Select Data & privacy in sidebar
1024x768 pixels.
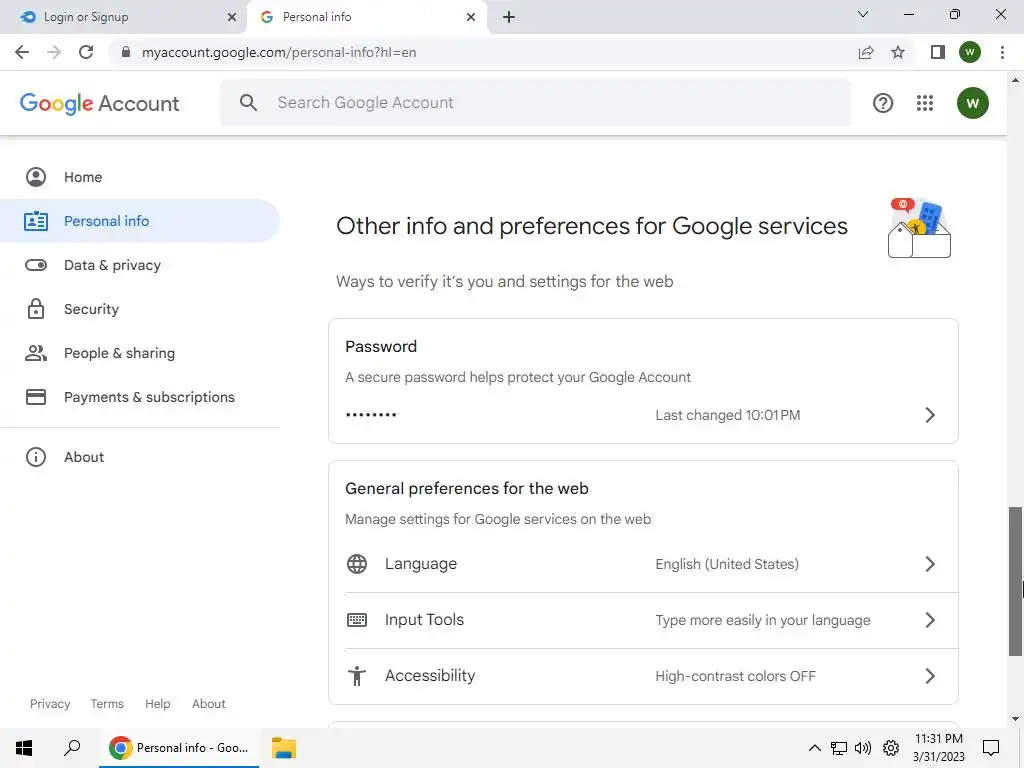pos(112,265)
